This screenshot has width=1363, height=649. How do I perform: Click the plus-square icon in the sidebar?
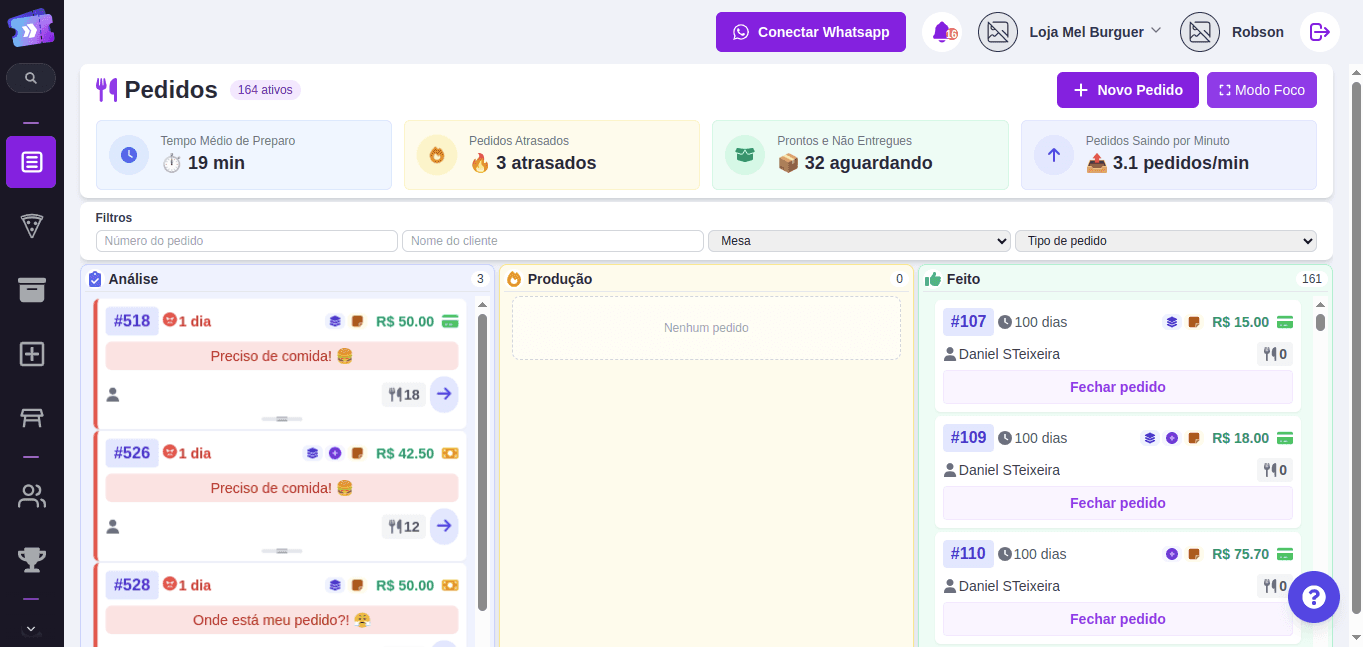click(x=30, y=354)
